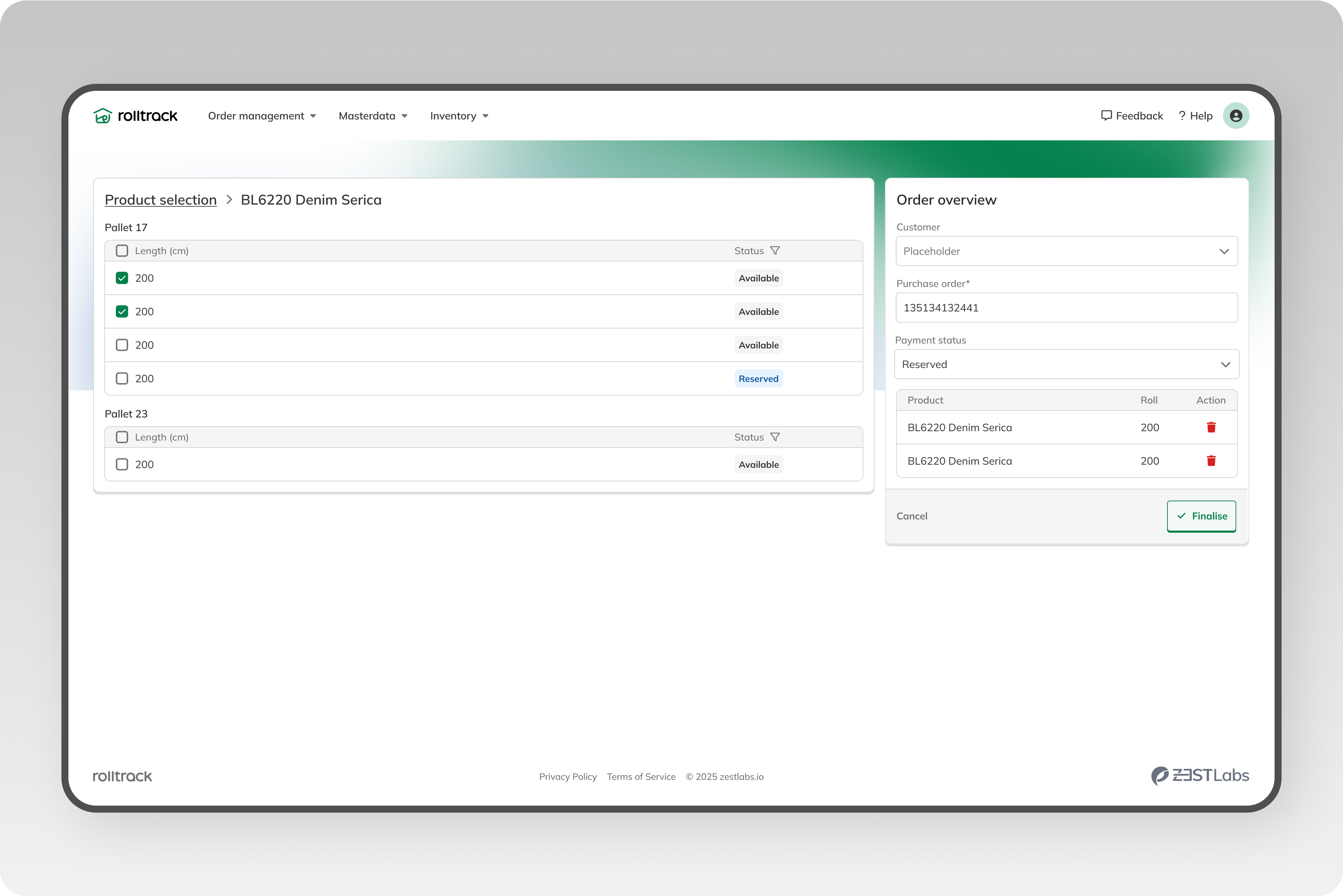This screenshot has height=896, width=1343.
Task: Click the Help question mark icon
Action: coord(1182,115)
